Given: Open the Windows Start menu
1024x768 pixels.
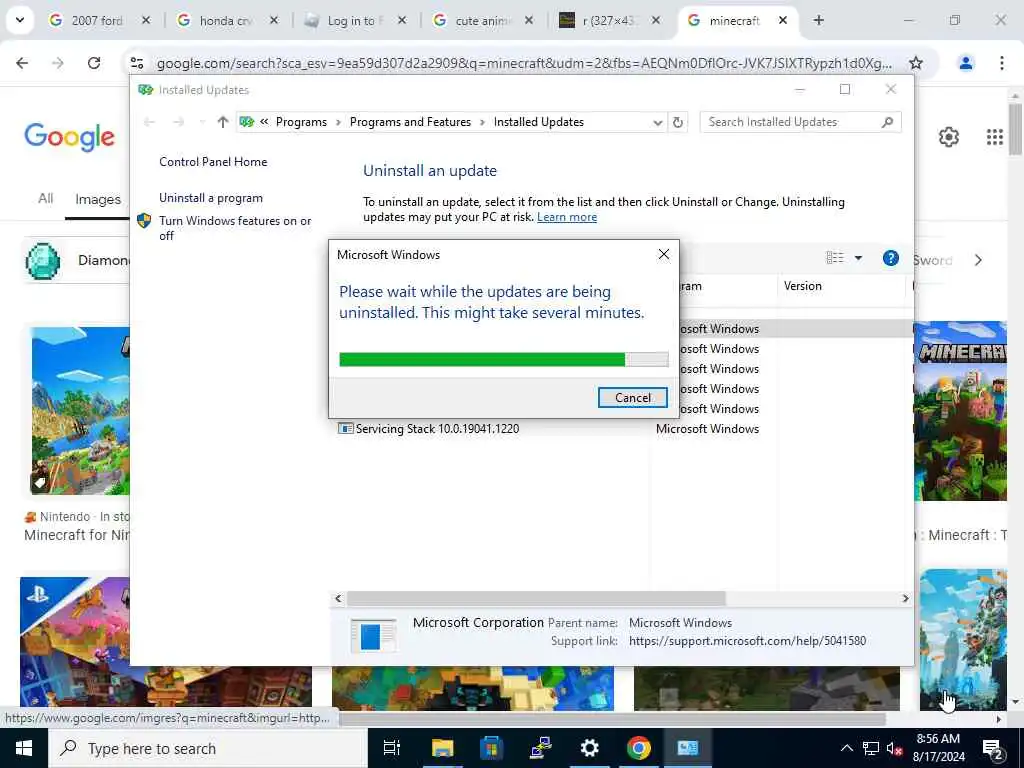Looking at the screenshot, I should click(24, 748).
